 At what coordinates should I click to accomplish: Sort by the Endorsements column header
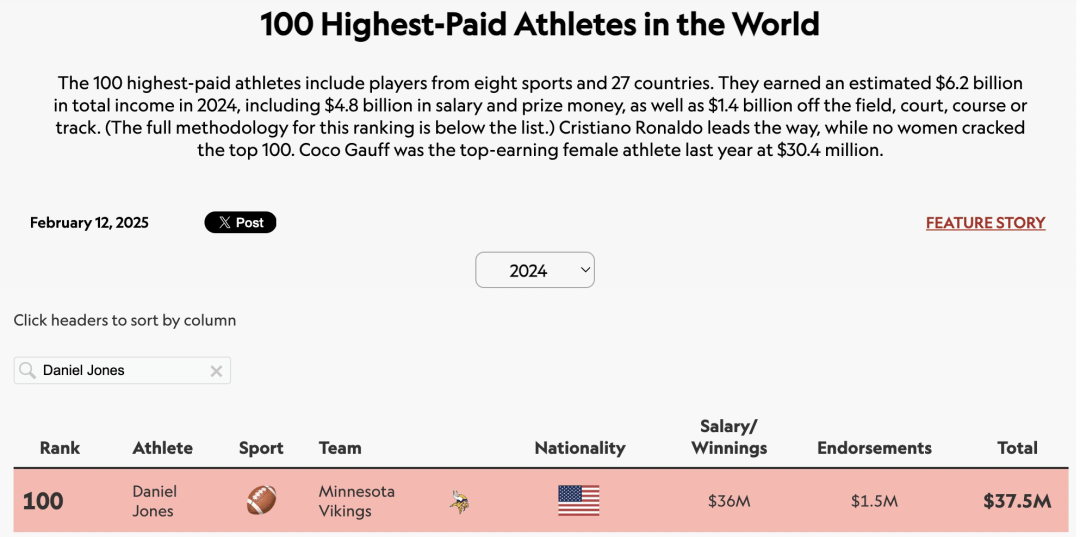click(x=874, y=448)
